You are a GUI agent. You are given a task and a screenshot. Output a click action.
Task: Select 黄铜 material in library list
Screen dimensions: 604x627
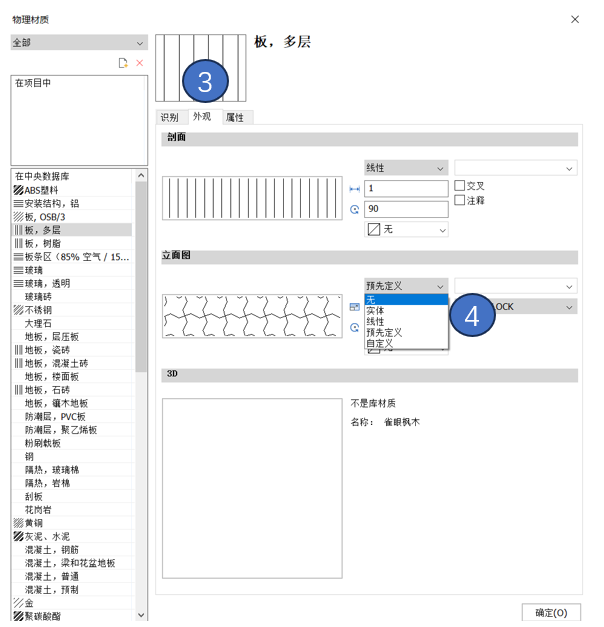[x=34, y=523]
